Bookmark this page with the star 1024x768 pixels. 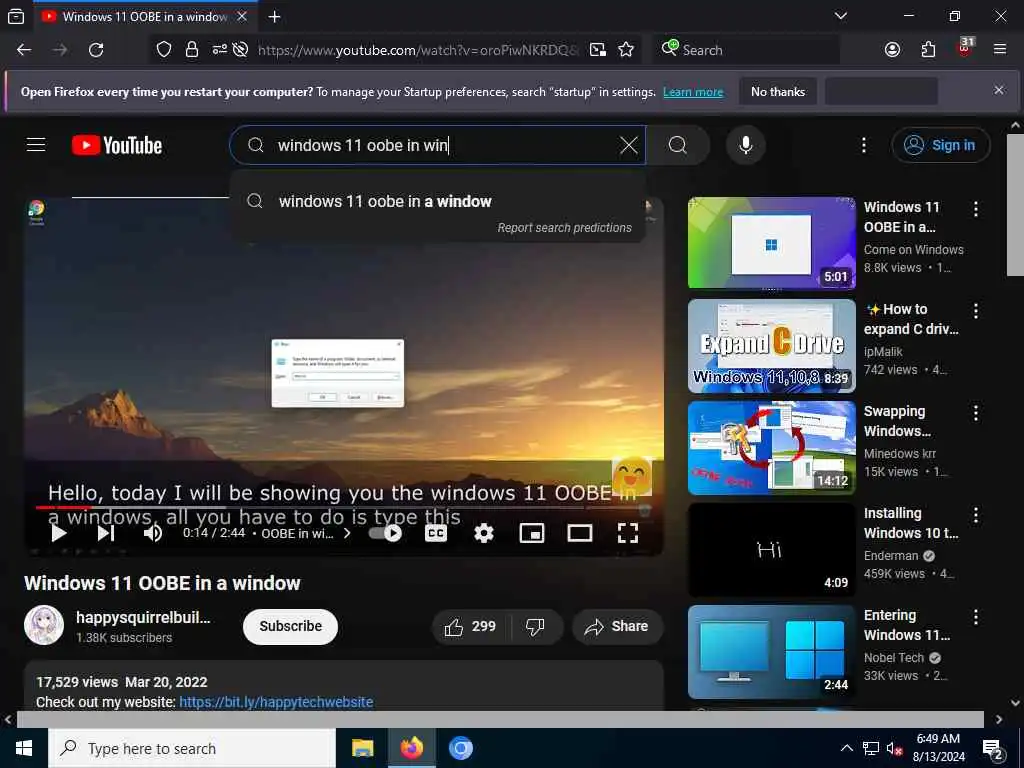[626, 50]
